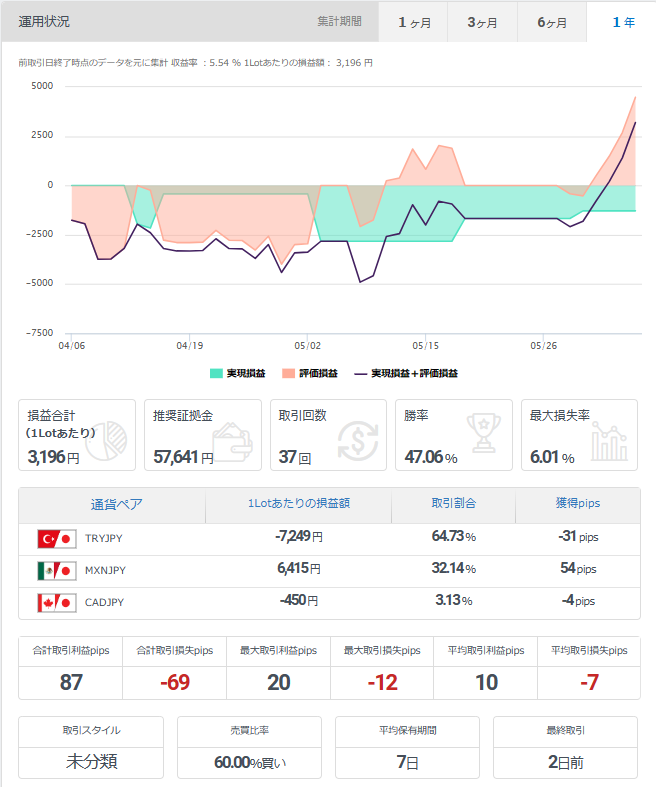Click the 32.14% trade ratio value
This screenshot has width=656, height=787.
[454, 569]
